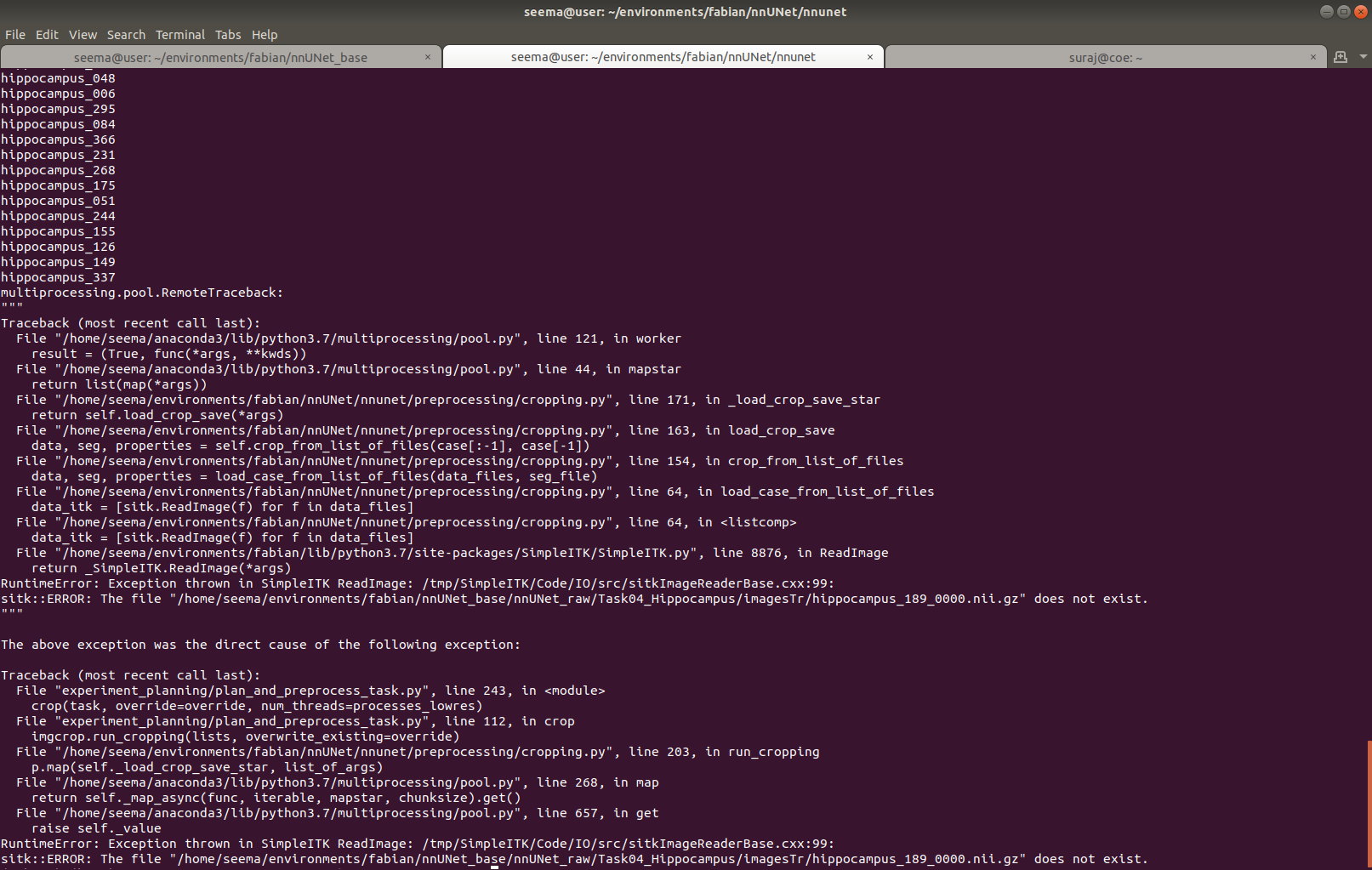Click 'return self._map_async(...).get()' line

276,798
